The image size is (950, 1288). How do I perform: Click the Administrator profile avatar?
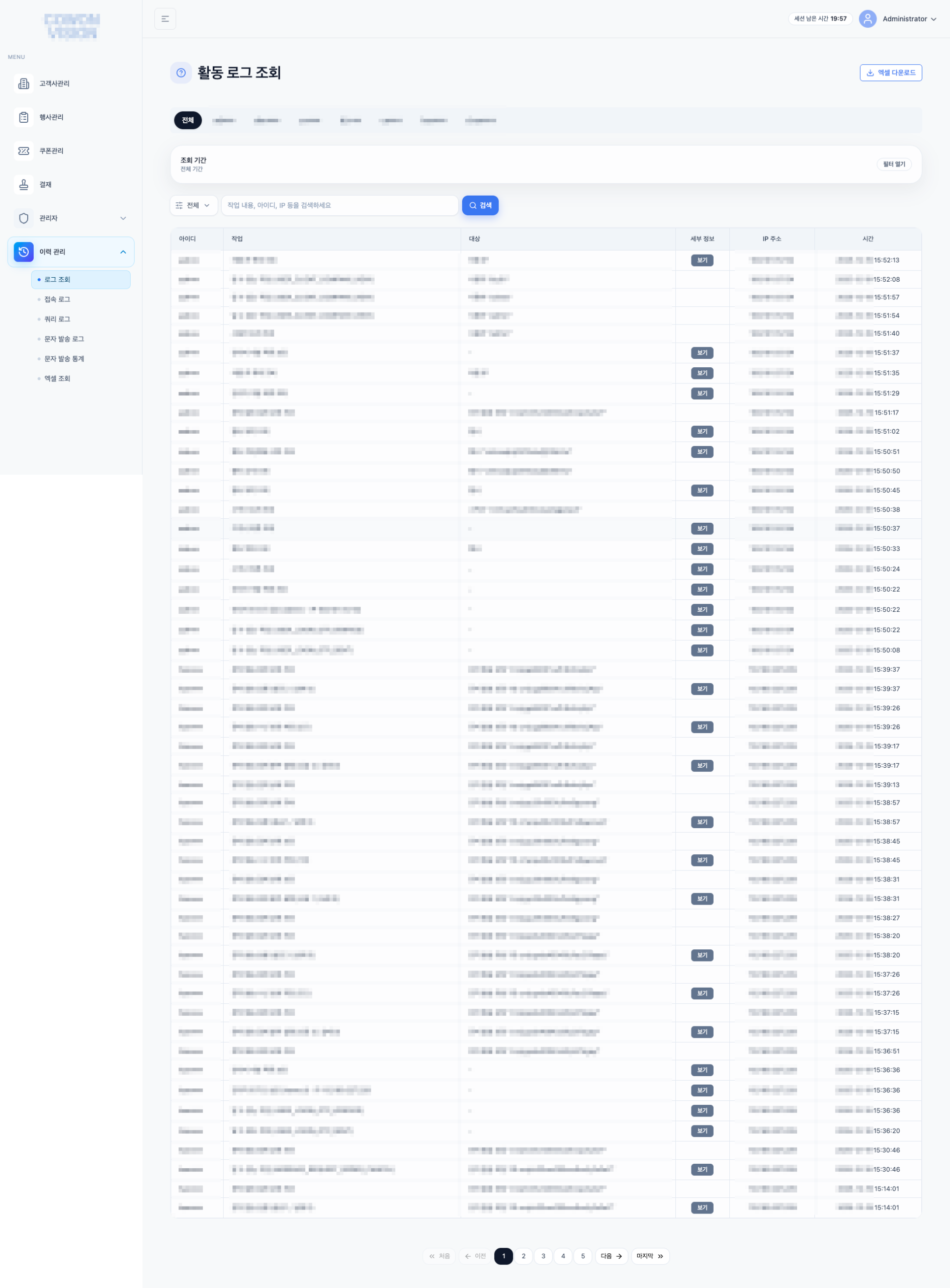[x=867, y=19]
